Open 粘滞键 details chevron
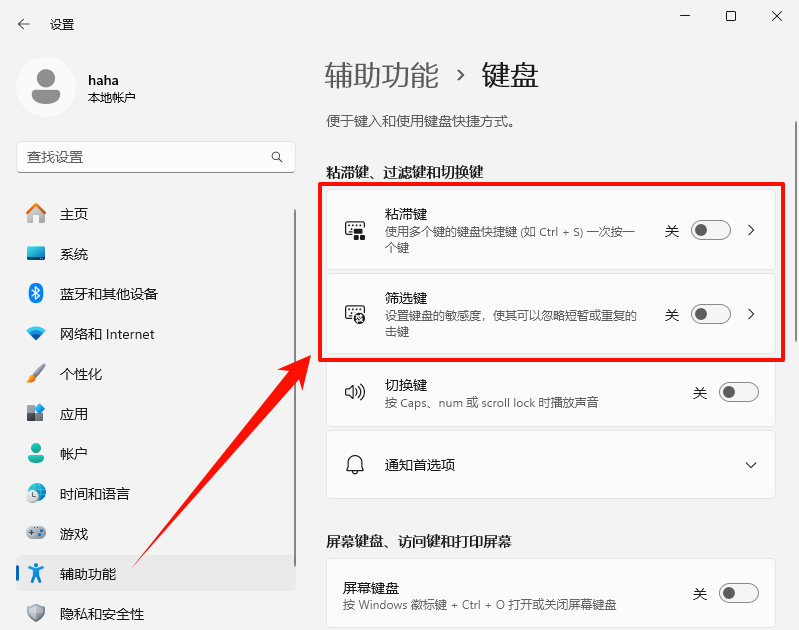 click(751, 230)
